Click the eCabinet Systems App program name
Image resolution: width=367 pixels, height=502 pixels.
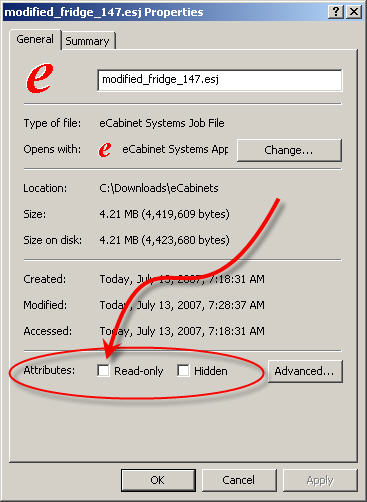(175, 149)
